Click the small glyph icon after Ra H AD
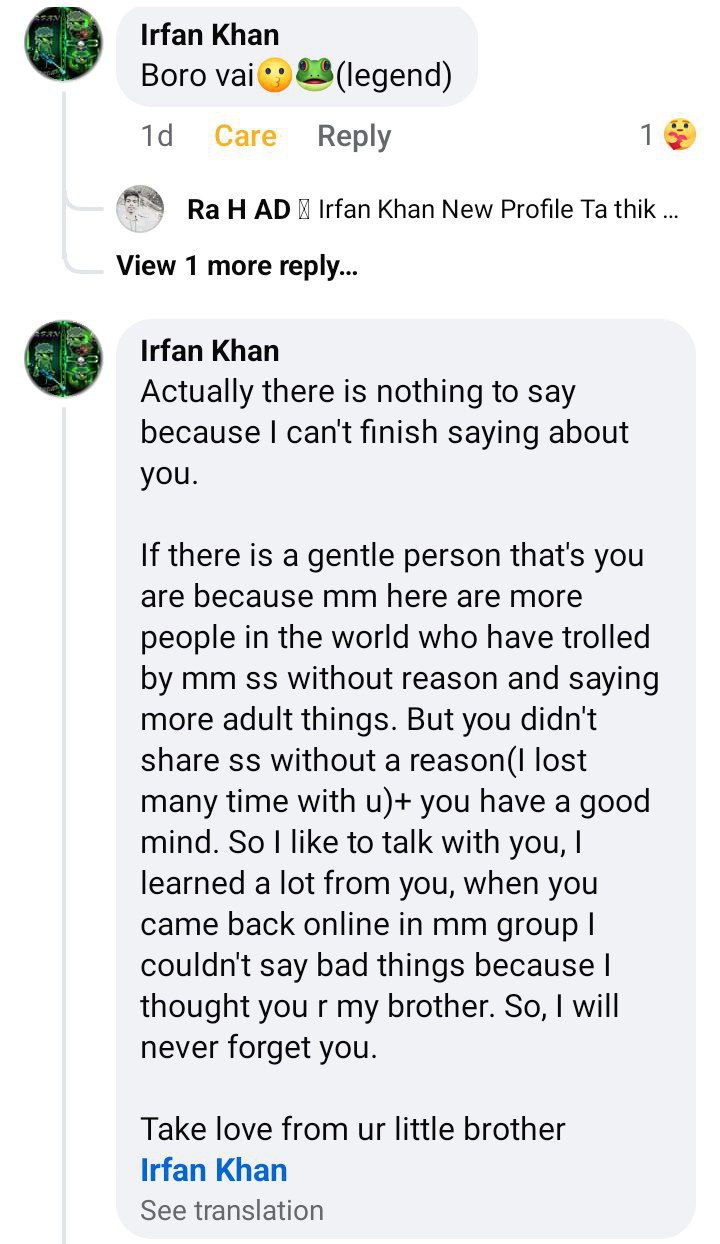Image resolution: width=720 pixels, height=1244 pixels. (304, 210)
